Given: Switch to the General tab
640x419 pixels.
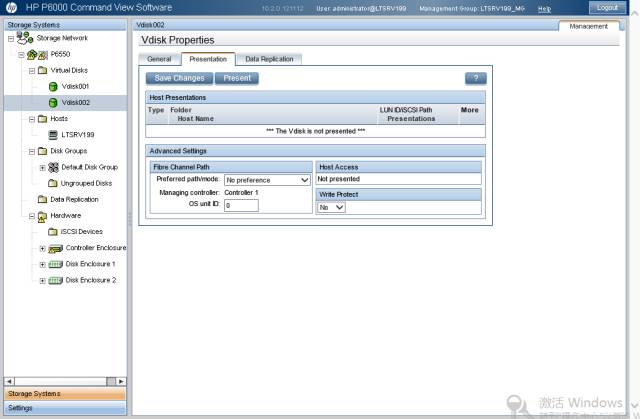Looking at the screenshot, I should coord(159,59).
